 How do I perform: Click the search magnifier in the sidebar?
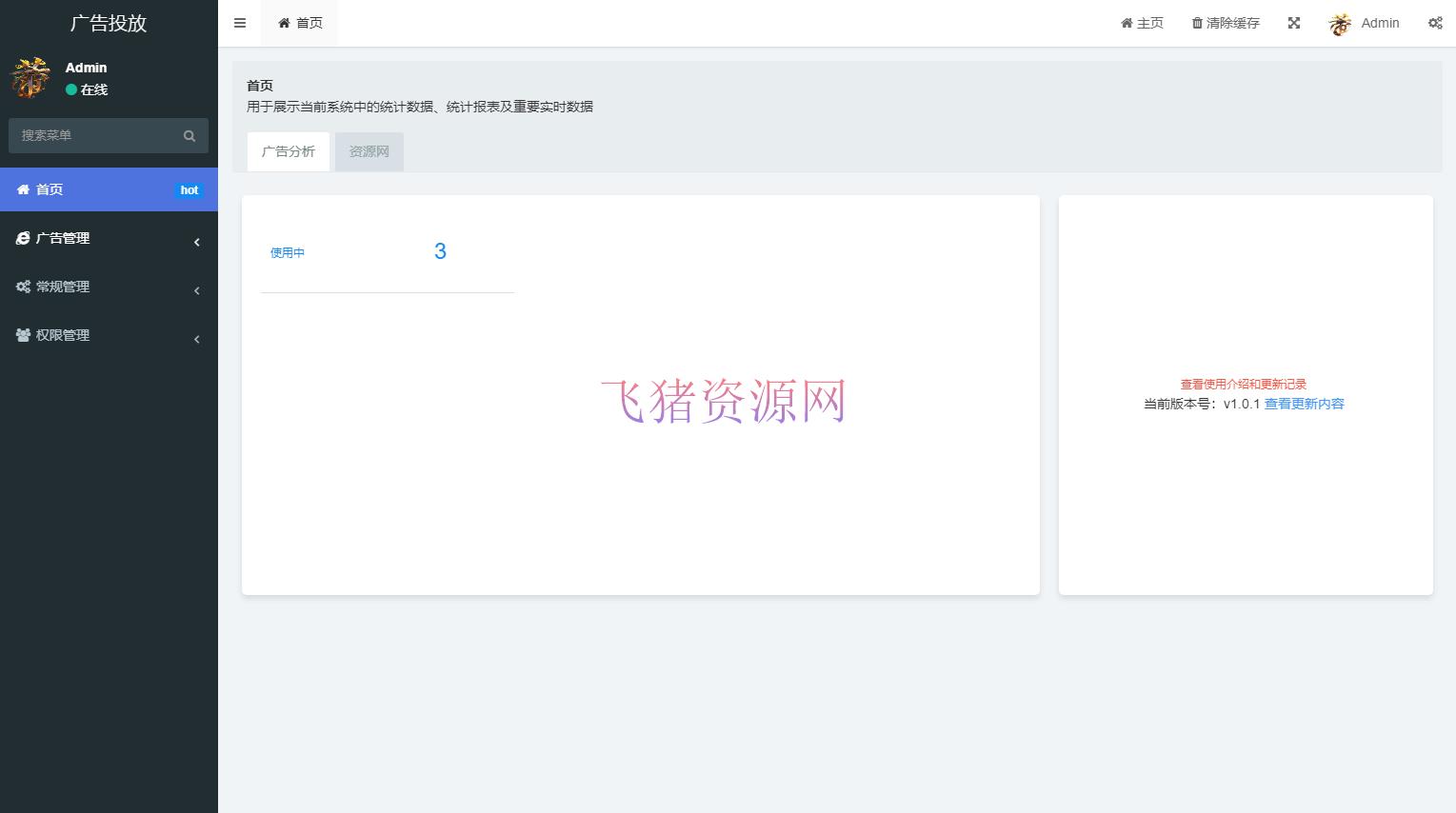coord(189,135)
